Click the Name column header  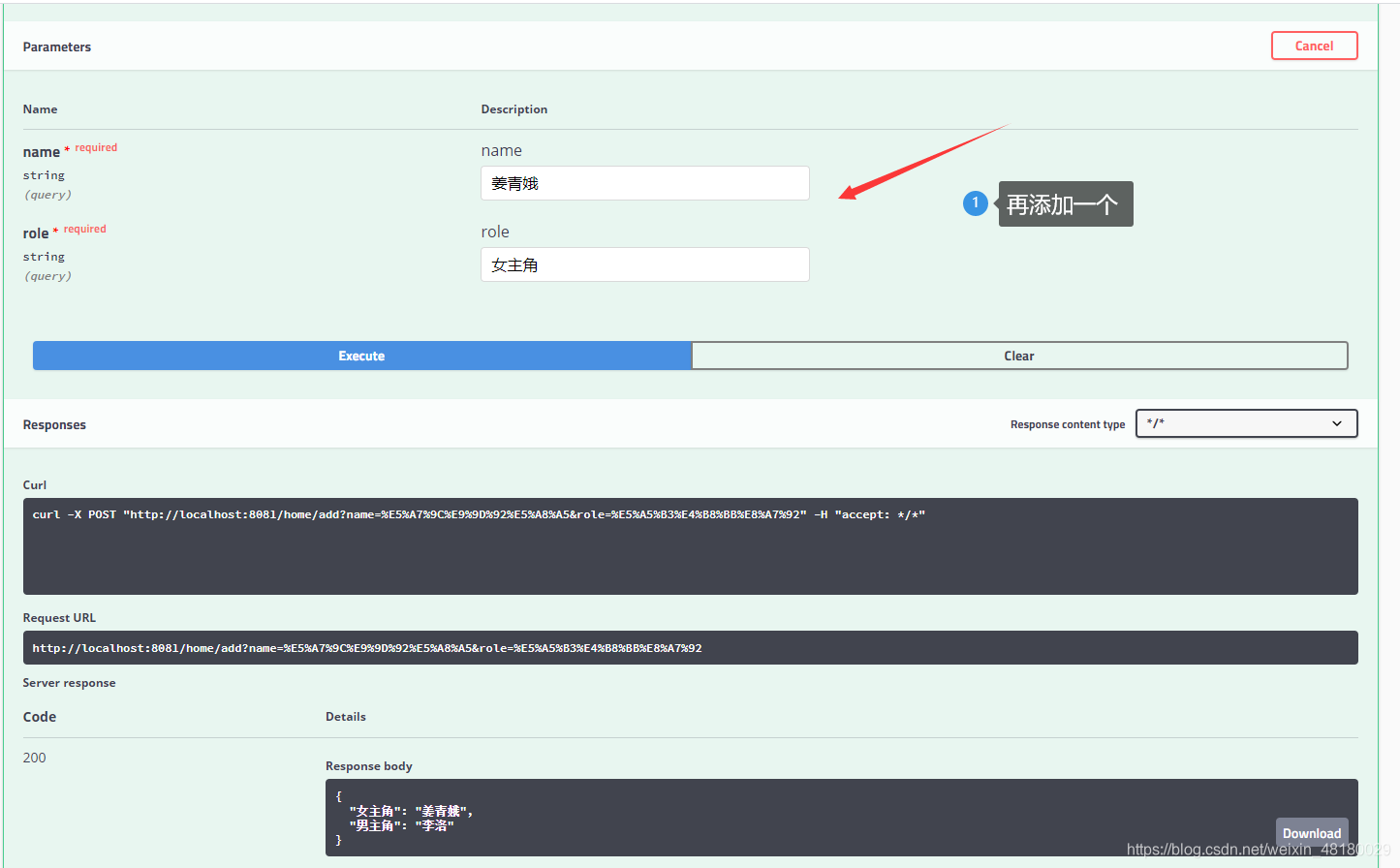click(41, 109)
